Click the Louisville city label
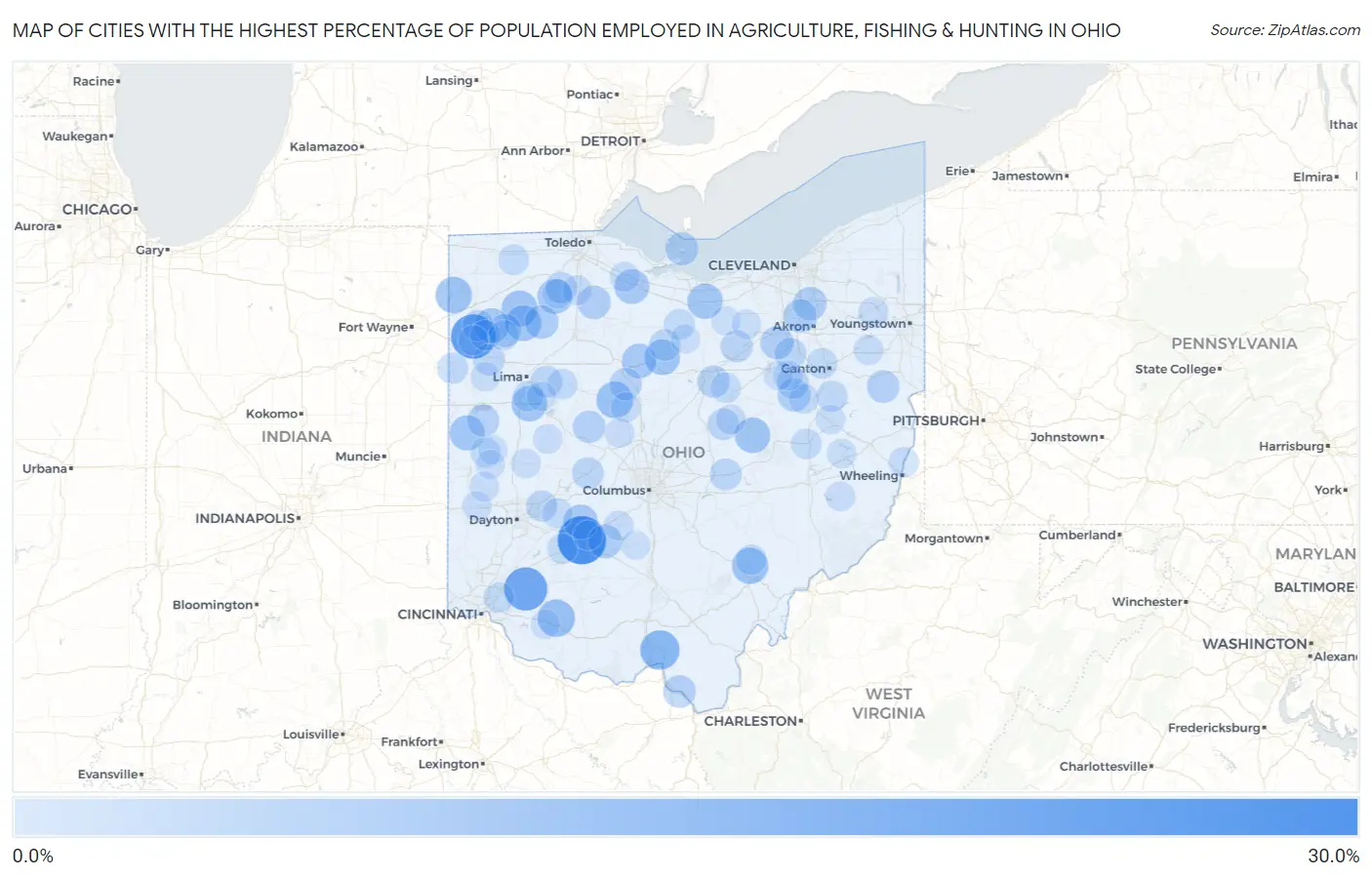1372x877 pixels. pyautogui.click(x=310, y=735)
